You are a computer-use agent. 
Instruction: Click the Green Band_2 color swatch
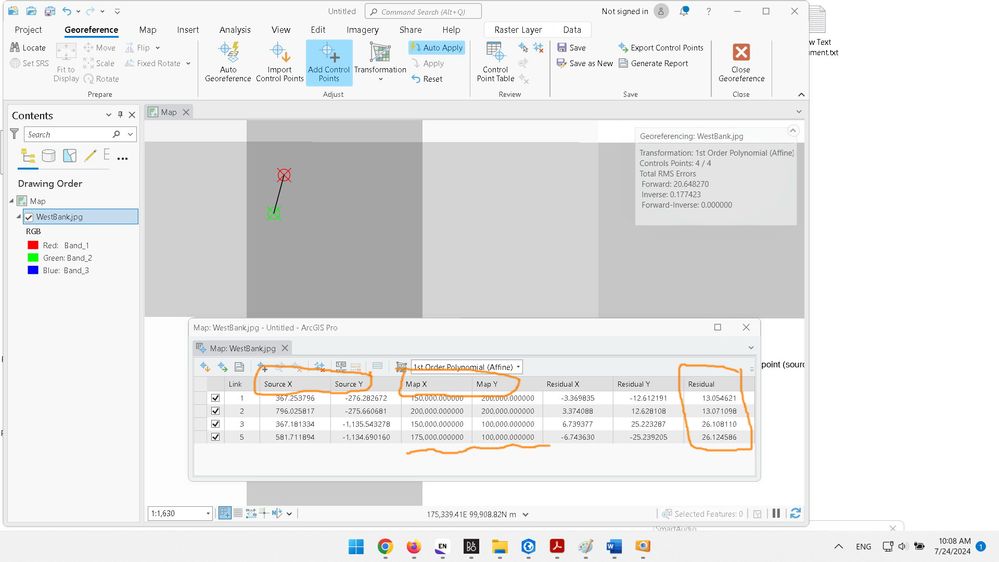pyautogui.click(x=33, y=258)
